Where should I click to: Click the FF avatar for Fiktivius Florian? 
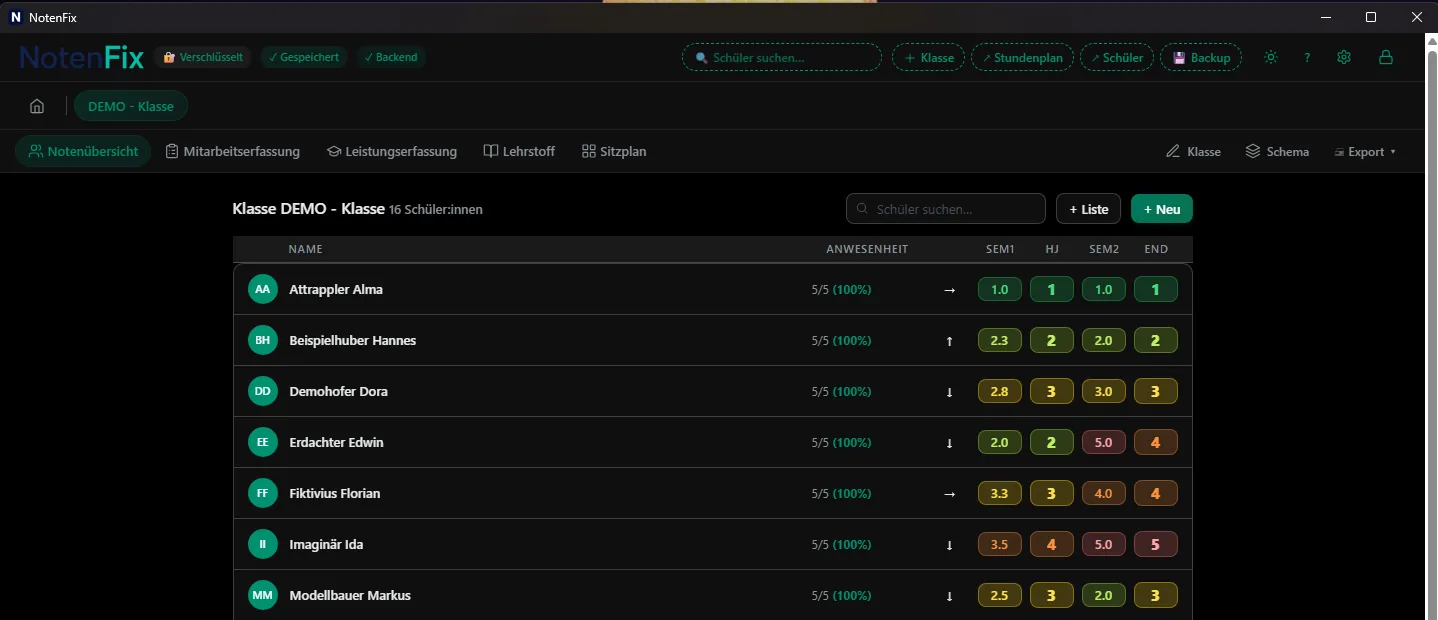[263, 493]
